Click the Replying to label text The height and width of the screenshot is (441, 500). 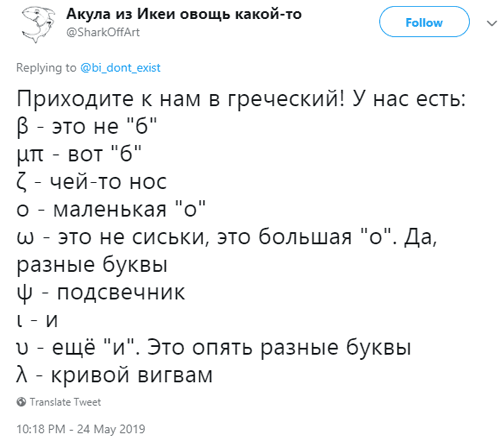(x=46, y=68)
